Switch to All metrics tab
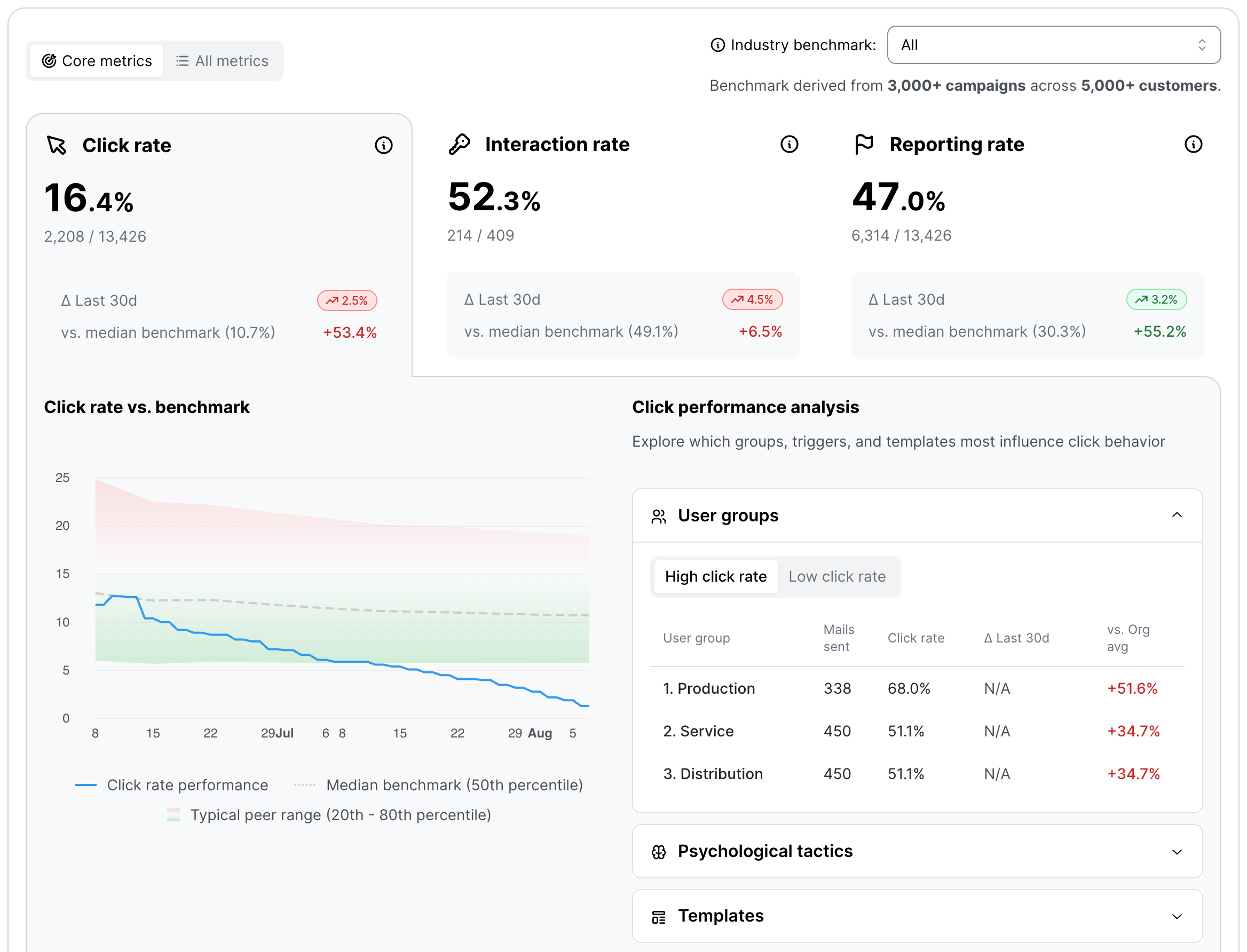Screen dimensions: 1247x952 (x=222, y=61)
